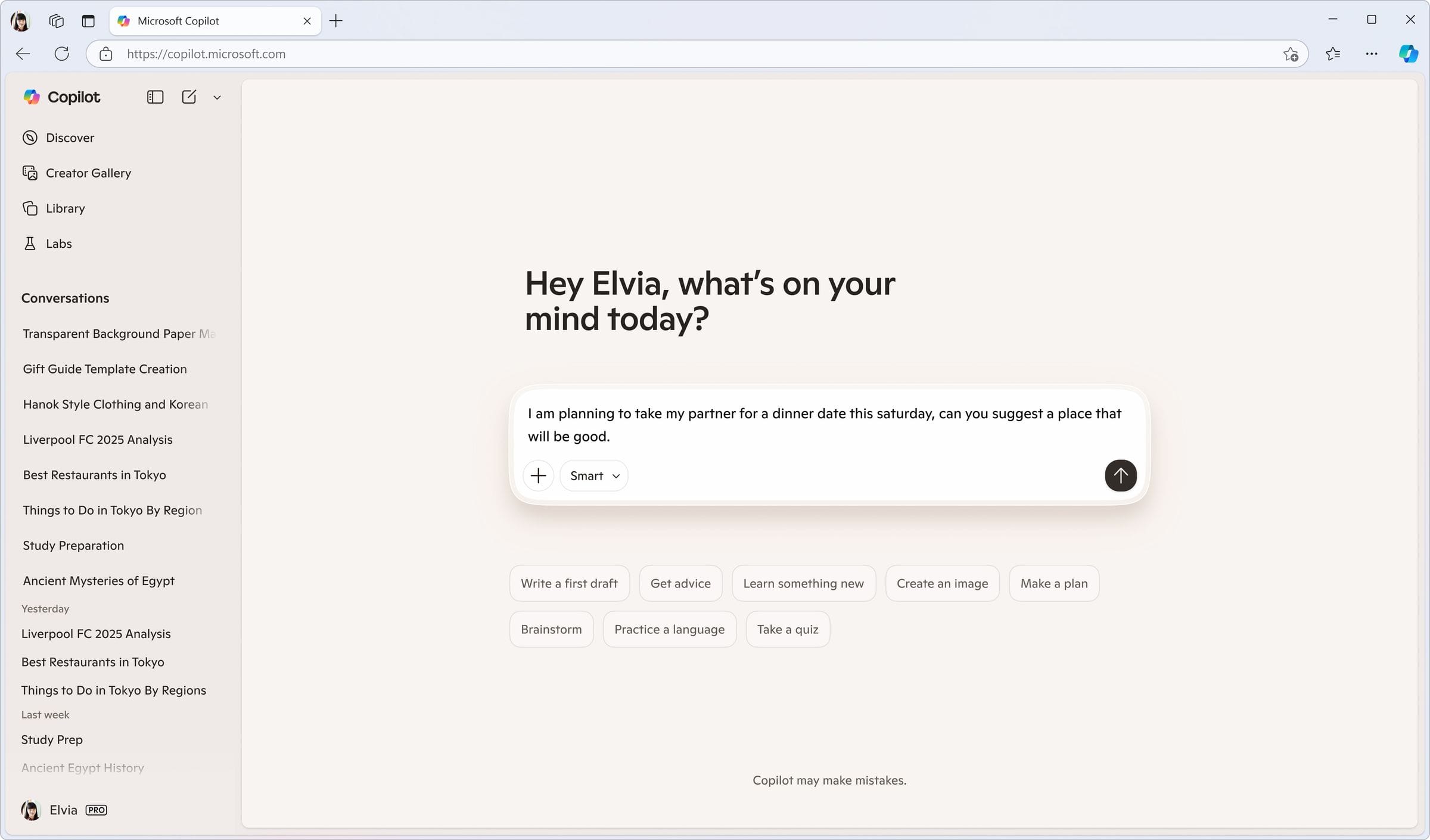Start a new chat with compose icon

pyautogui.click(x=189, y=97)
